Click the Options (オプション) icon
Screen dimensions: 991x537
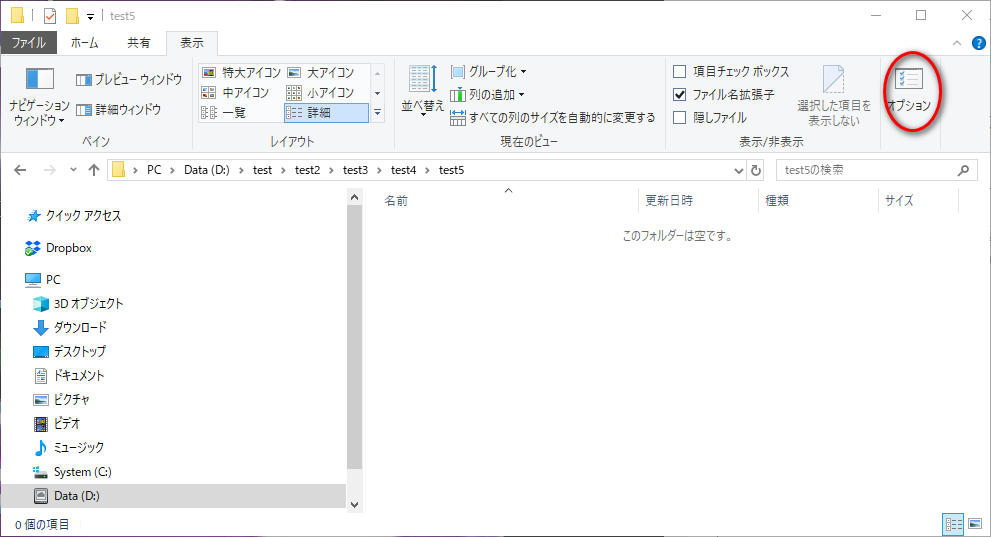click(908, 88)
